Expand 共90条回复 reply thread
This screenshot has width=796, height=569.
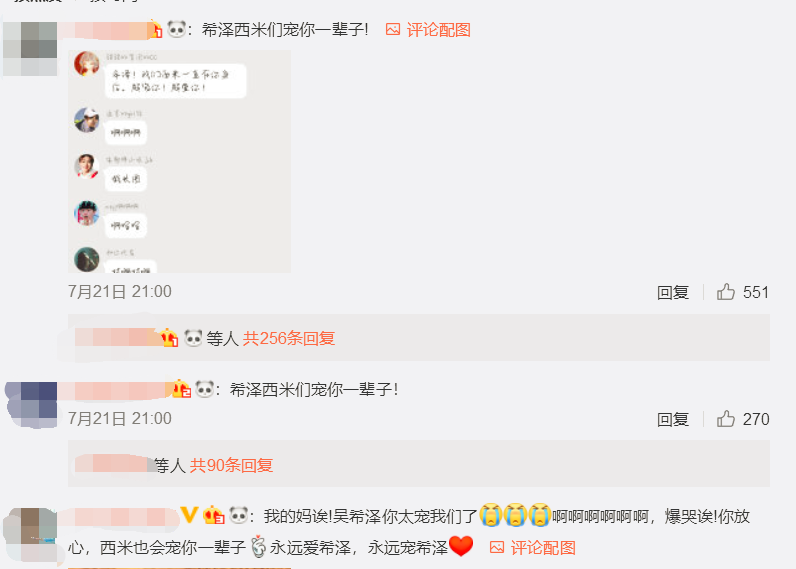point(231,465)
